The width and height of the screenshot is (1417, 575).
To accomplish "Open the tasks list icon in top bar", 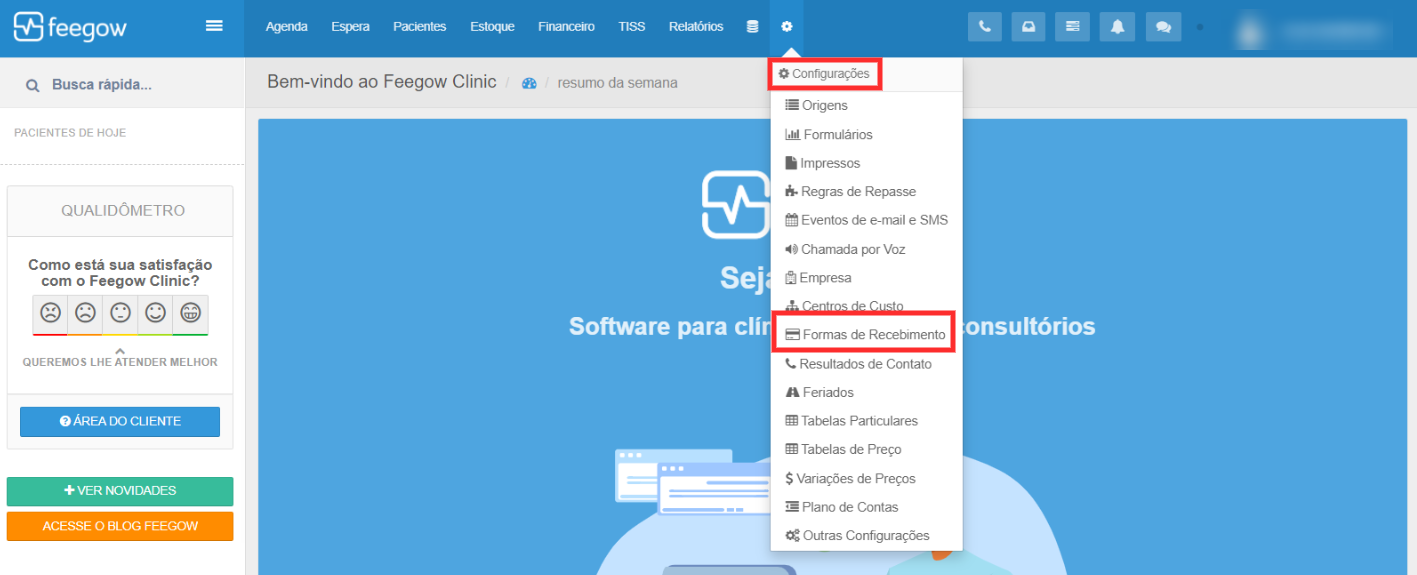I will (x=1073, y=27).
